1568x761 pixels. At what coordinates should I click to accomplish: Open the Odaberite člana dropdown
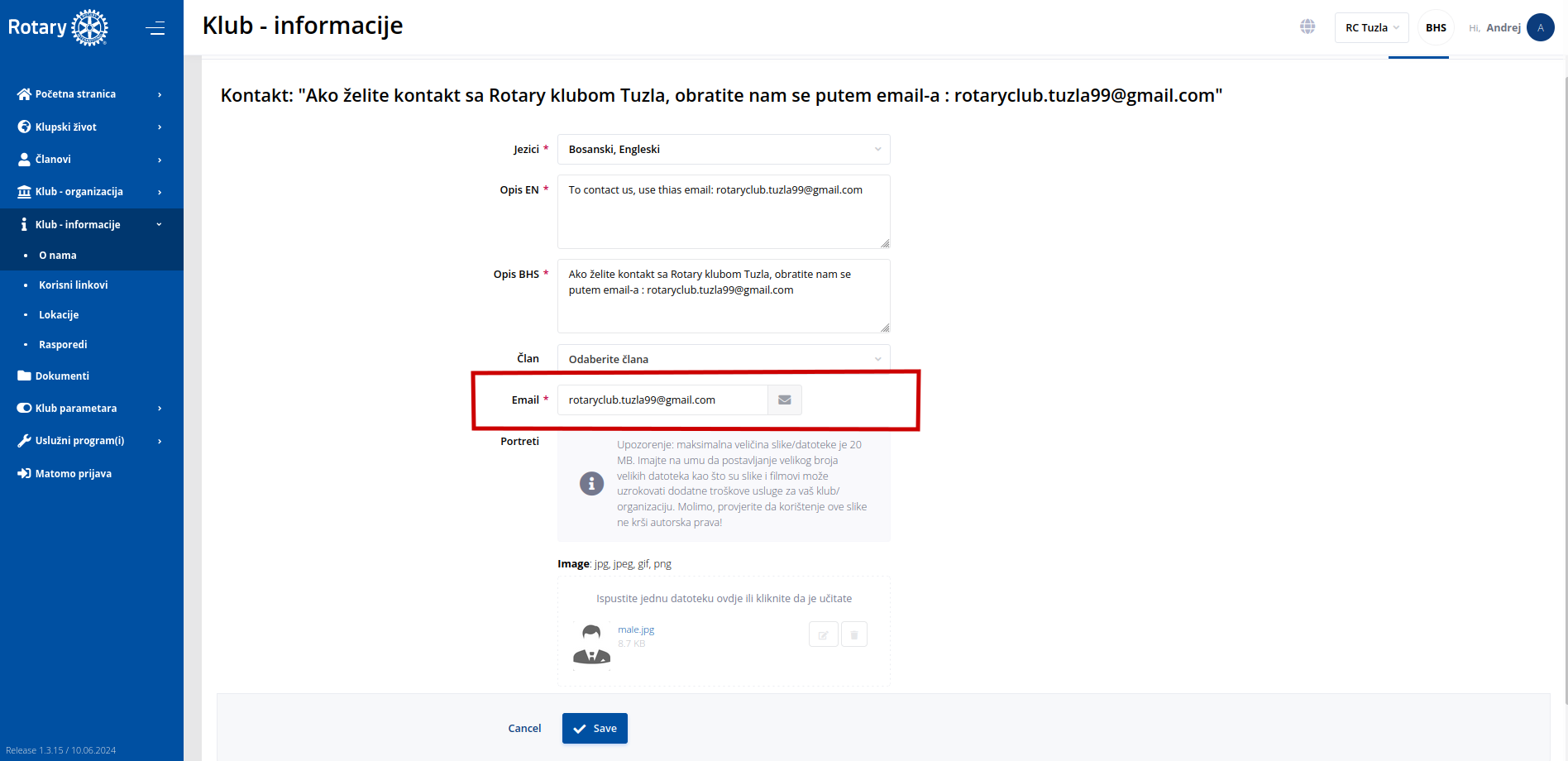[x=723, y=359]
